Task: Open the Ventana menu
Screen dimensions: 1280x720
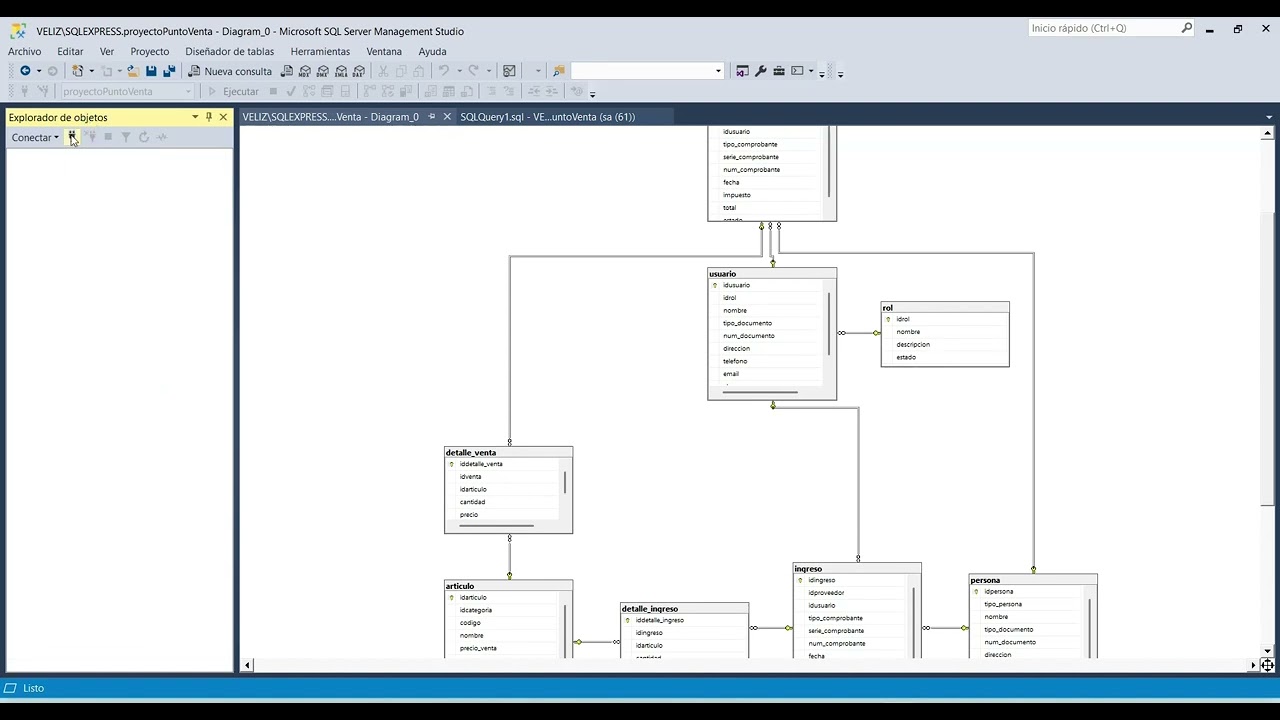Action: tap(384, 51)
